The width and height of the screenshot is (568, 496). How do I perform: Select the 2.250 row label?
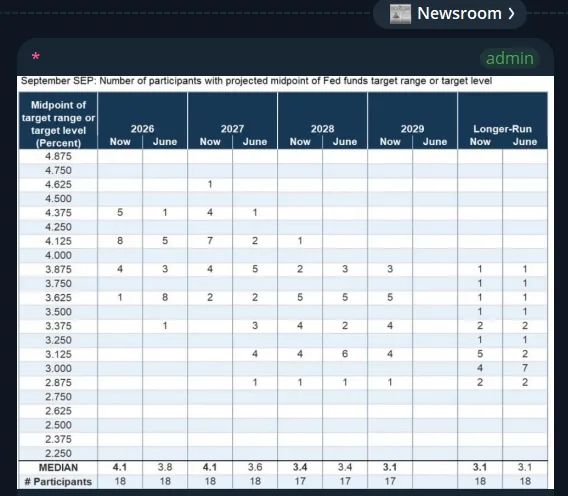(58, 453)
